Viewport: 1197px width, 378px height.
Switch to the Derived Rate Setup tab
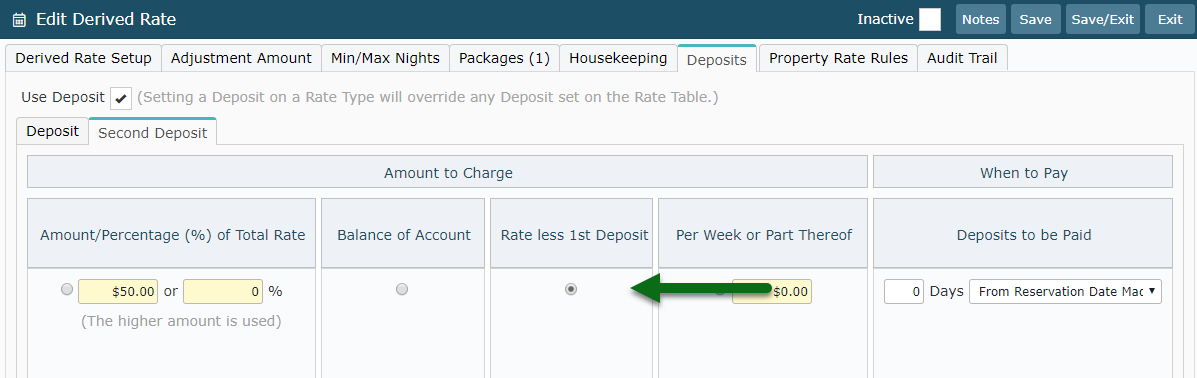(83, 58)
